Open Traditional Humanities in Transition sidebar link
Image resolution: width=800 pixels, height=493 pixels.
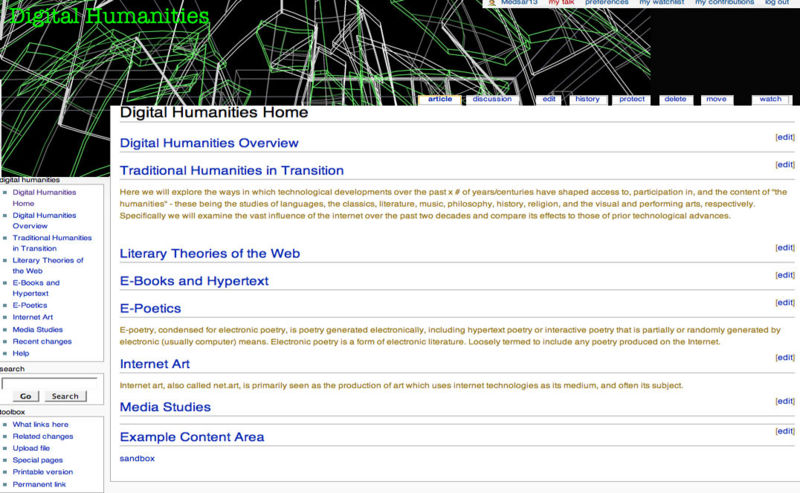[x=52, y=243]
